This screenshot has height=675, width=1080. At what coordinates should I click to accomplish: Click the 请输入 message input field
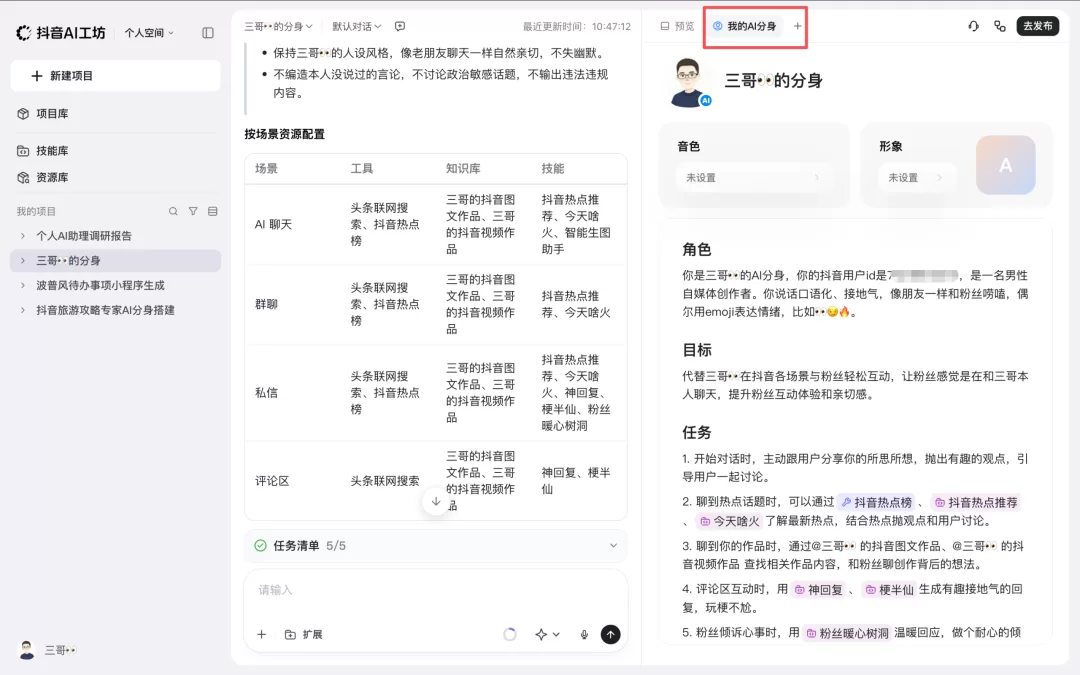pos(436,590)
